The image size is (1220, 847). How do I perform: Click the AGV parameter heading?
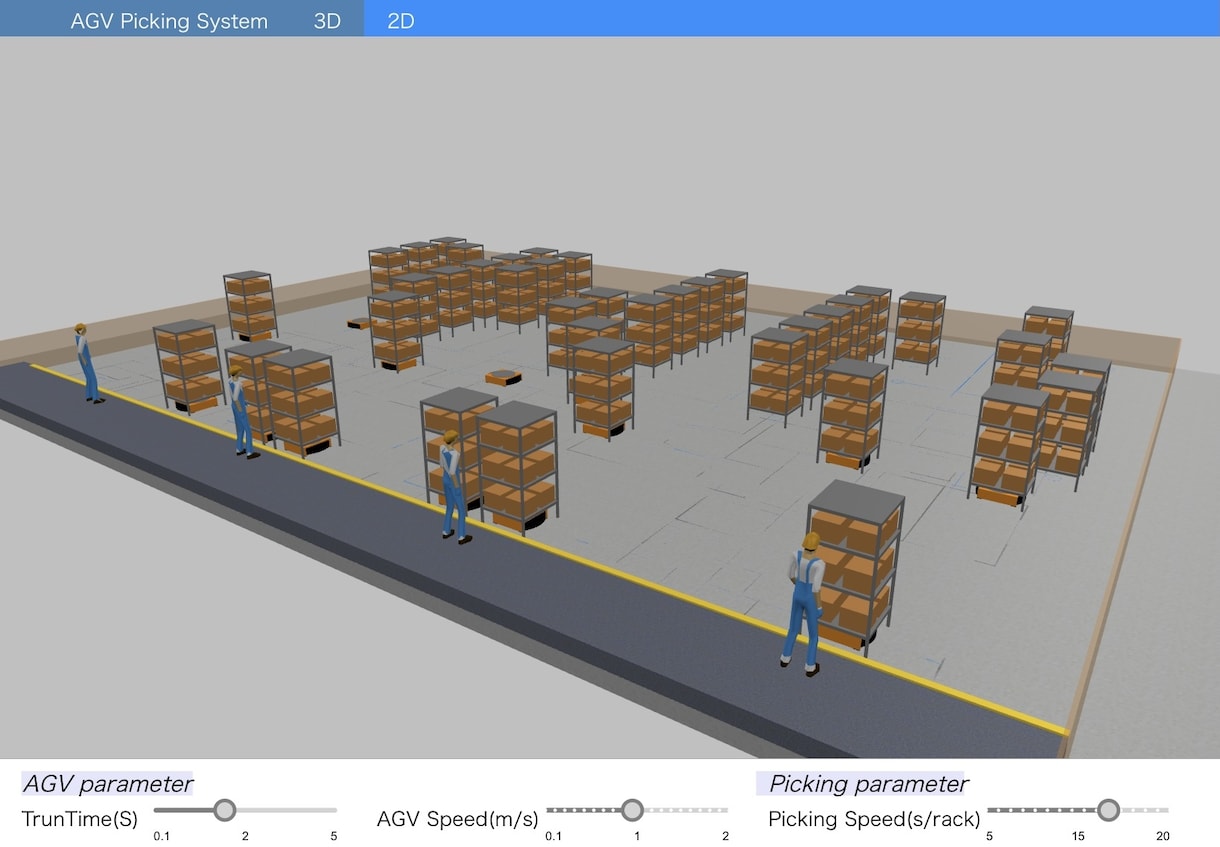[107, 784]
